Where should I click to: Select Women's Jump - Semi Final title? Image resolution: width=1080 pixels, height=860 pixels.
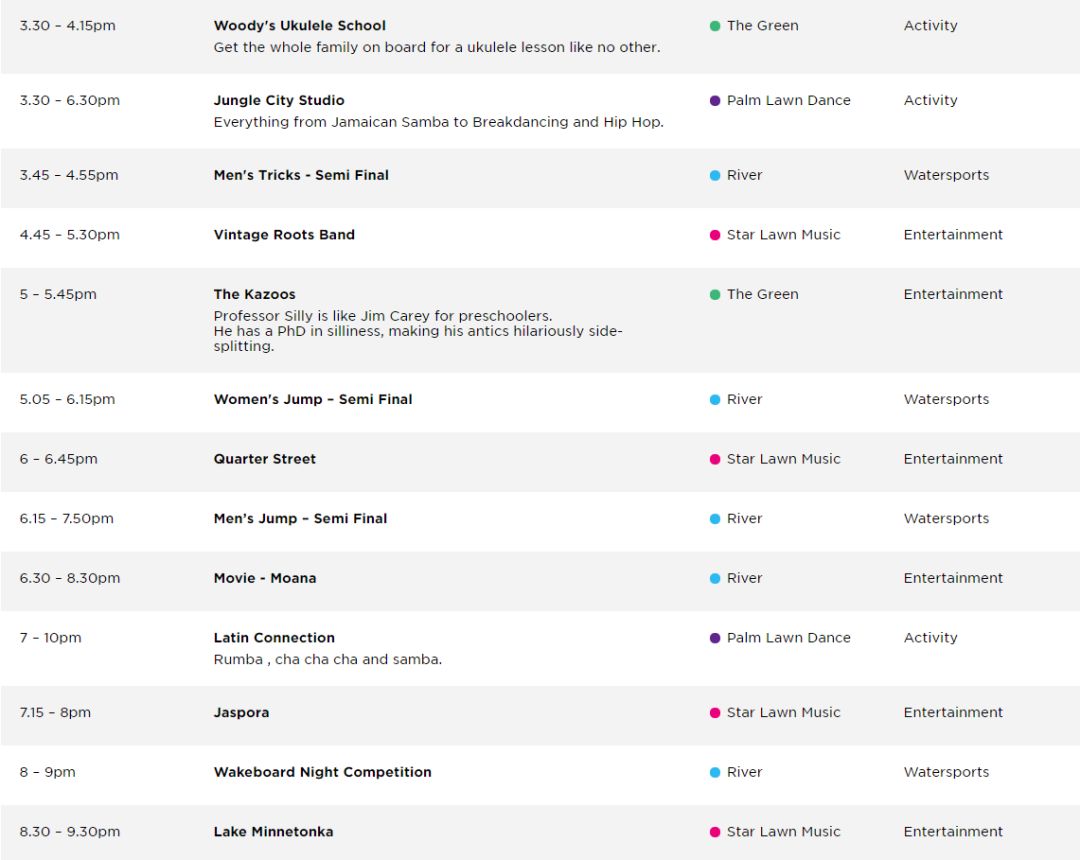(x=313, y=399)
